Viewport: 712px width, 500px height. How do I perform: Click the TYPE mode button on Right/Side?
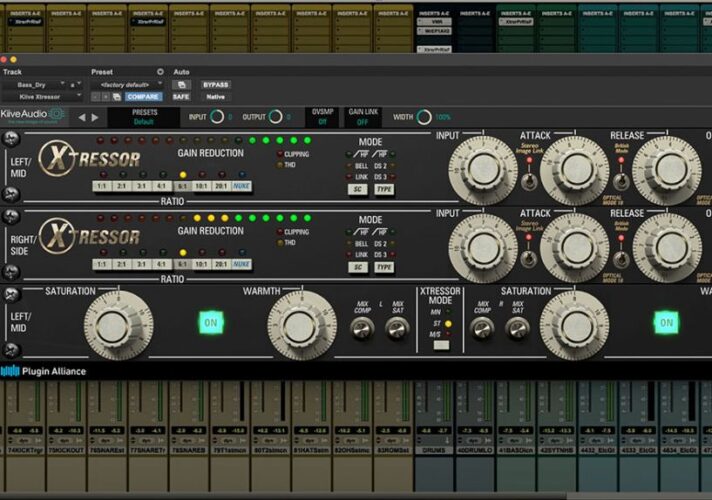click(385, 267)
